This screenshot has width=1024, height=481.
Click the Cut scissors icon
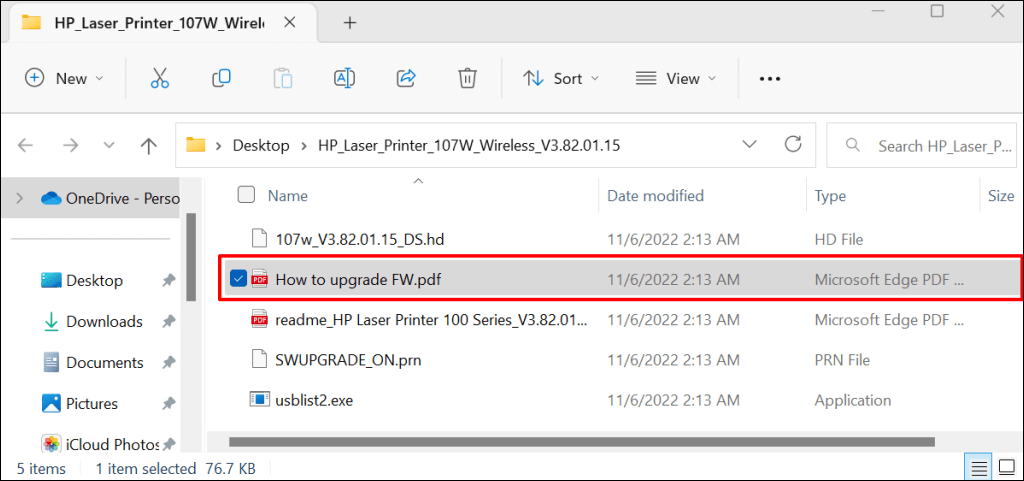159,78
